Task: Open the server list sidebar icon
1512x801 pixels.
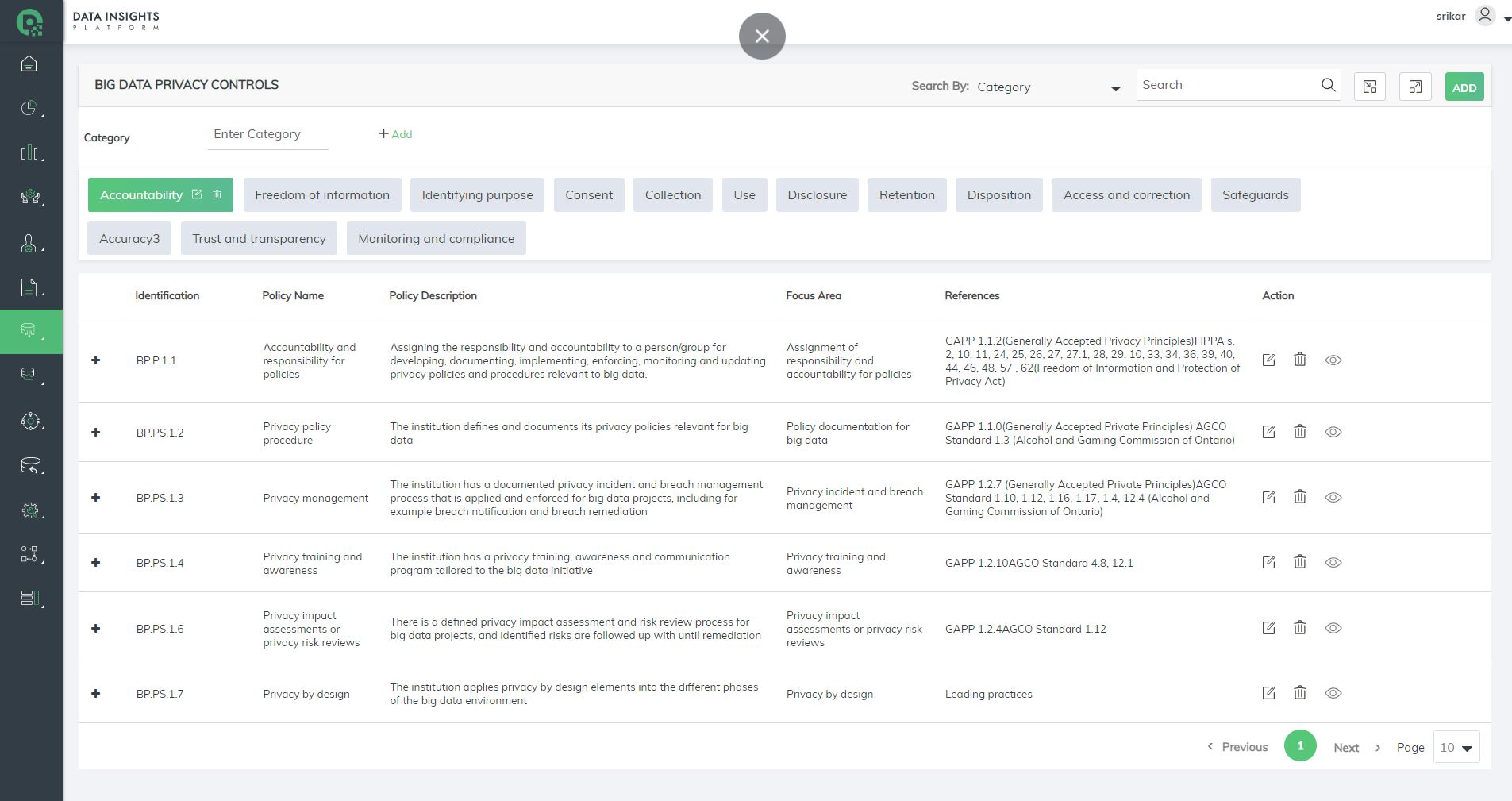Action: coord(29,598)
